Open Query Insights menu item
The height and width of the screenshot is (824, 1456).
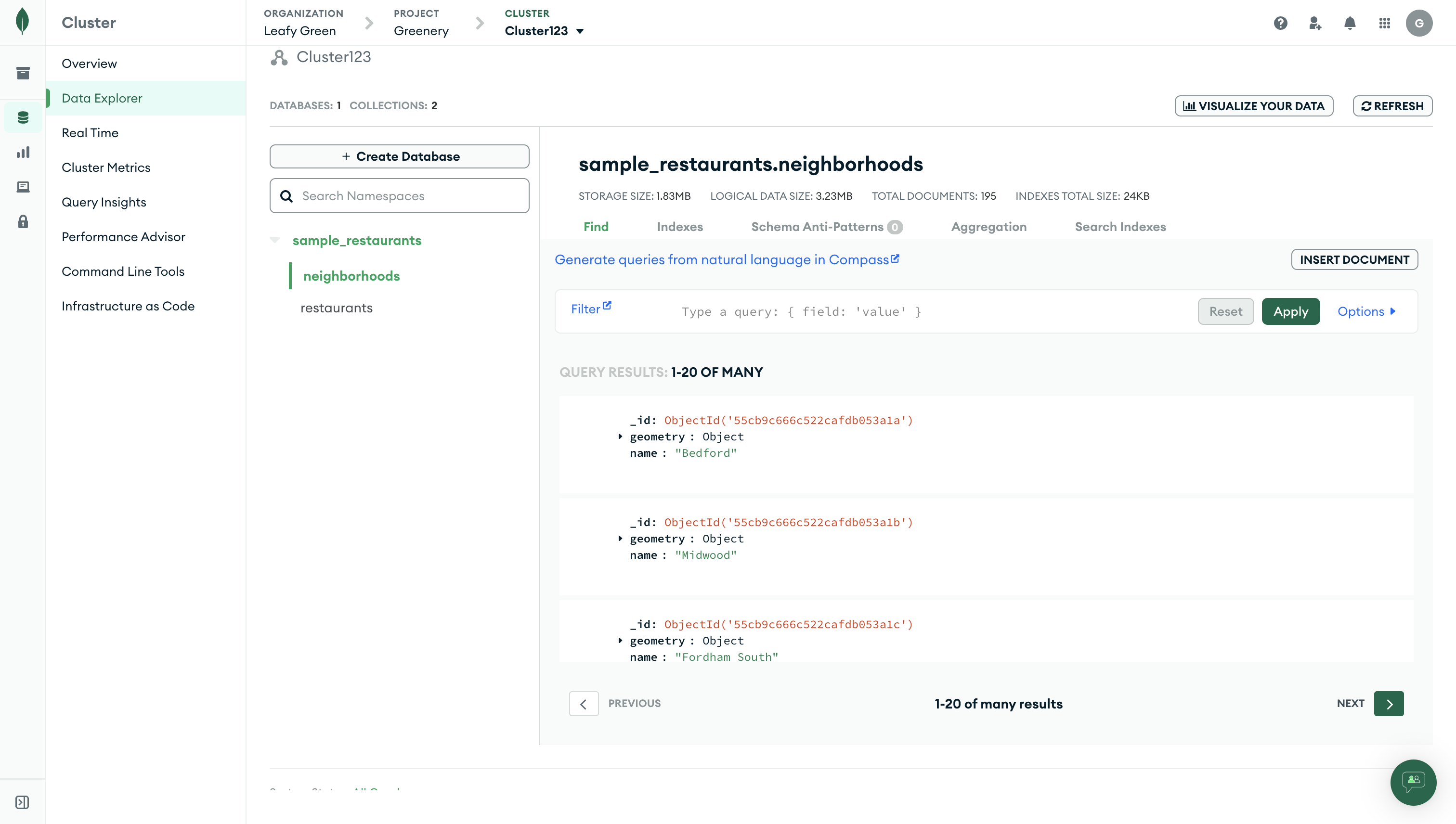(146, 202)
